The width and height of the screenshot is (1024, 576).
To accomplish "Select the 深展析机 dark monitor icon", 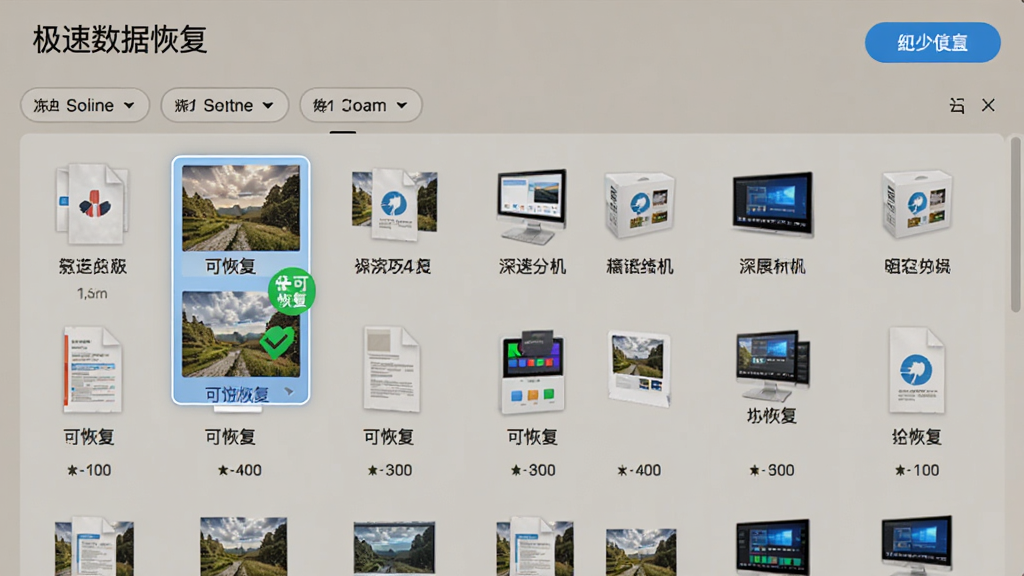I will point(772,205).
